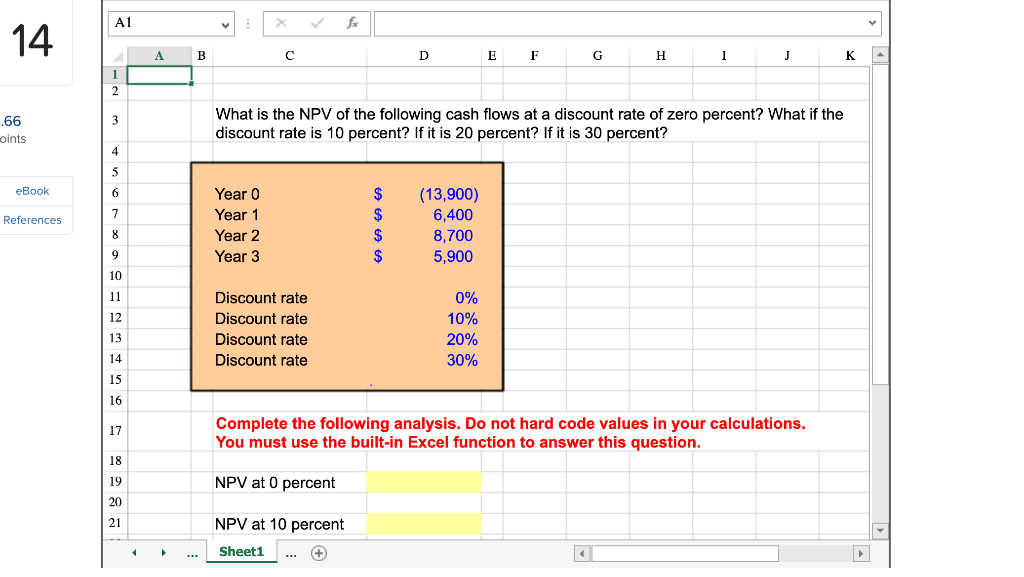Select row 3 header
1024x577 pixels.
(115, 120)
